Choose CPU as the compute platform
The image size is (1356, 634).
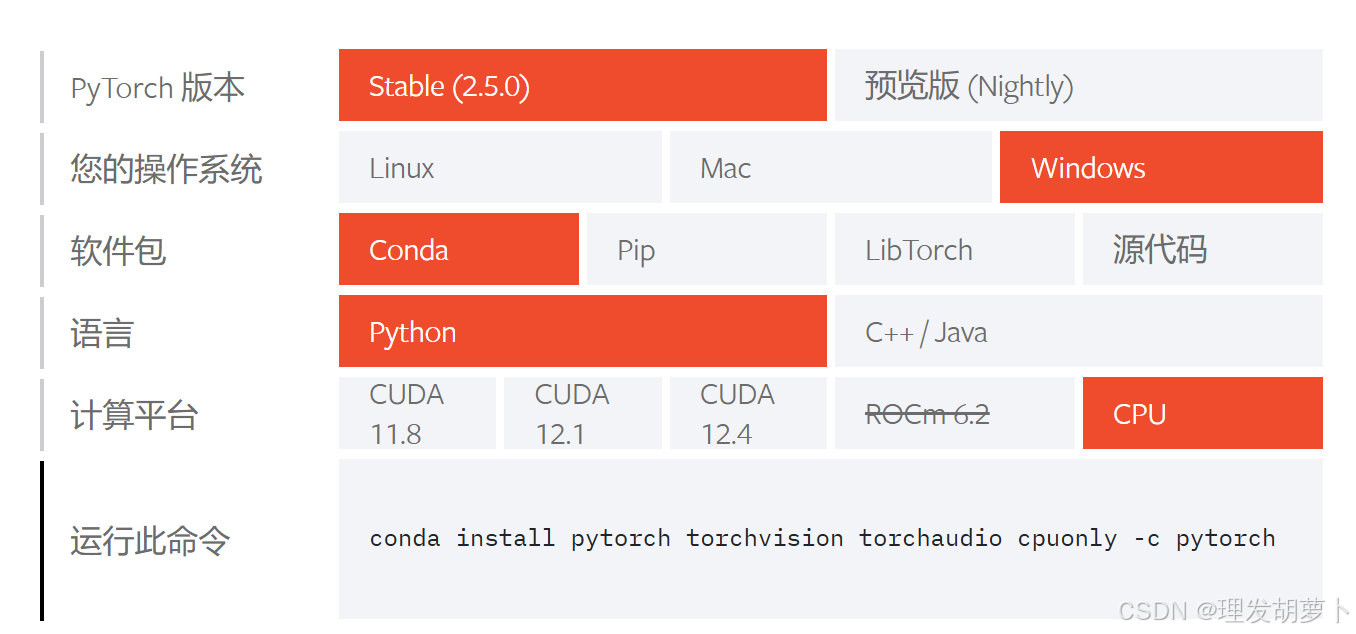1202,413
